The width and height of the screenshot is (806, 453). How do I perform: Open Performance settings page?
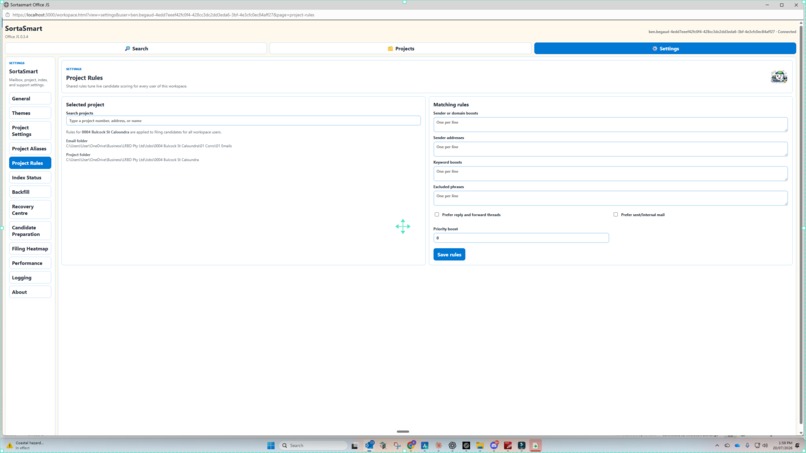30,263
